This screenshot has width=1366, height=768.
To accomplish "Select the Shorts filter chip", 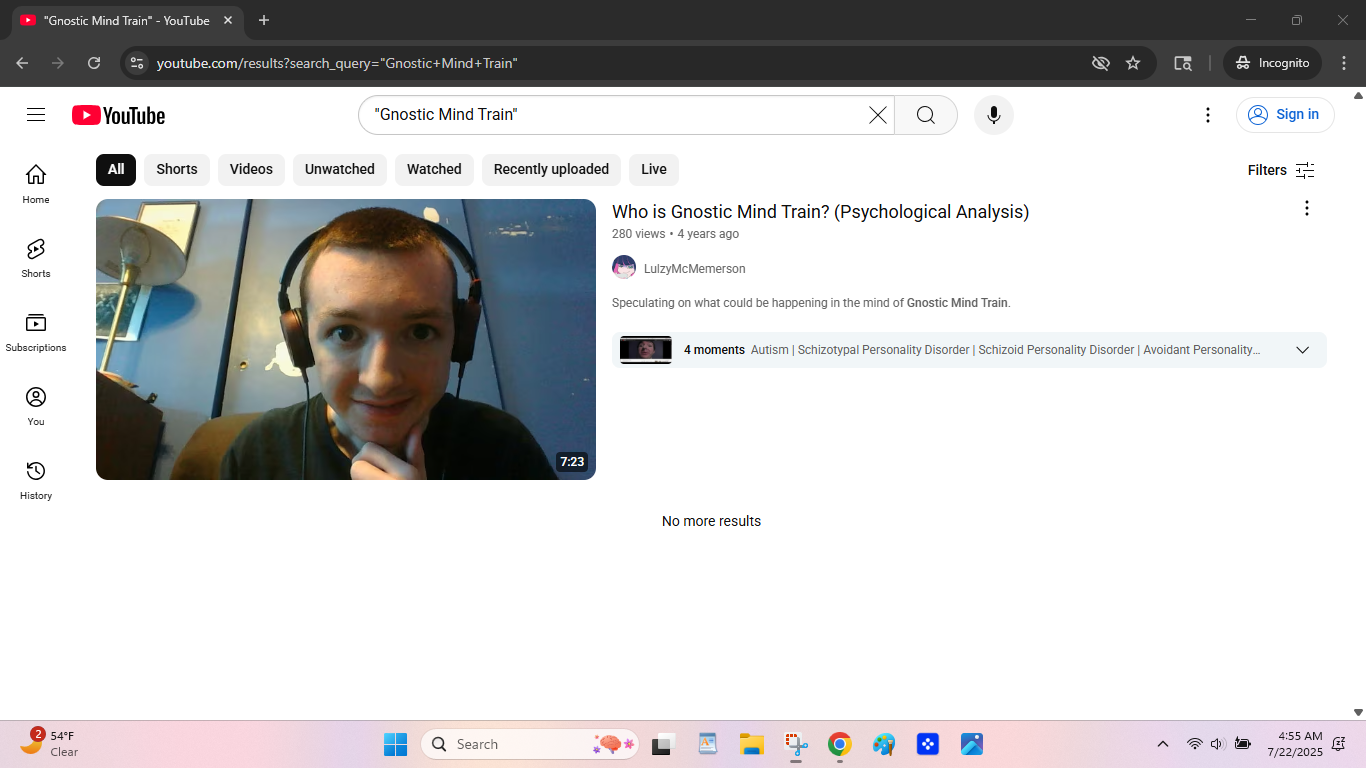I will tap(177, 170).
